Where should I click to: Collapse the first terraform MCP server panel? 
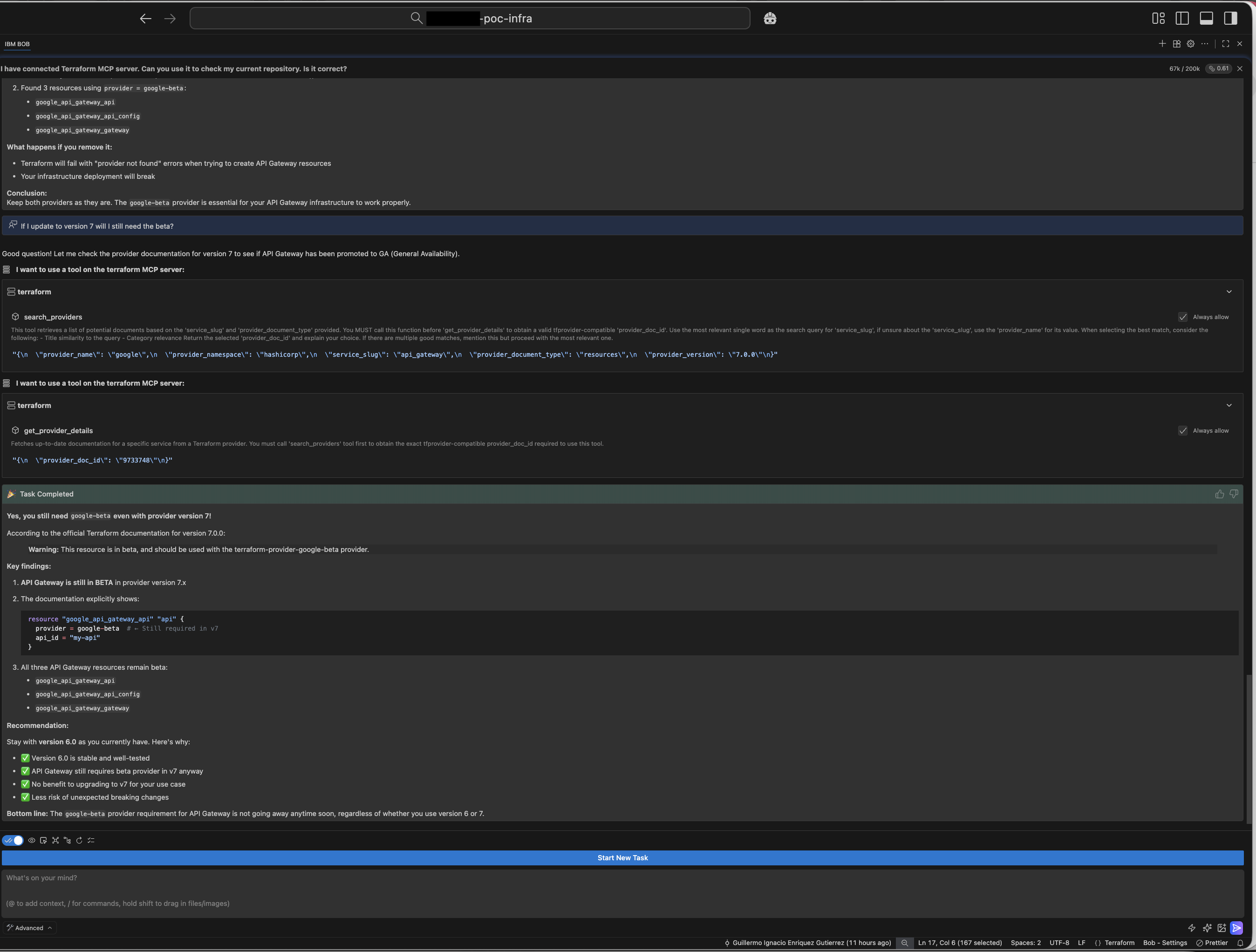click(x=1229, y=292)
